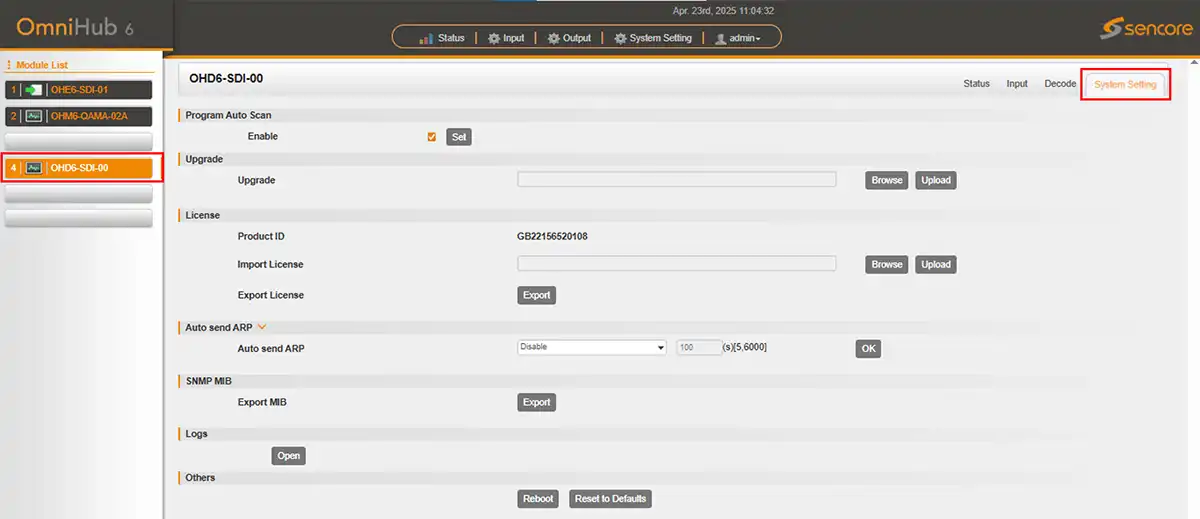Confirm Auto send ARP with OK
The width and height of the screenshot is (1200, 519).
[868, 349]
